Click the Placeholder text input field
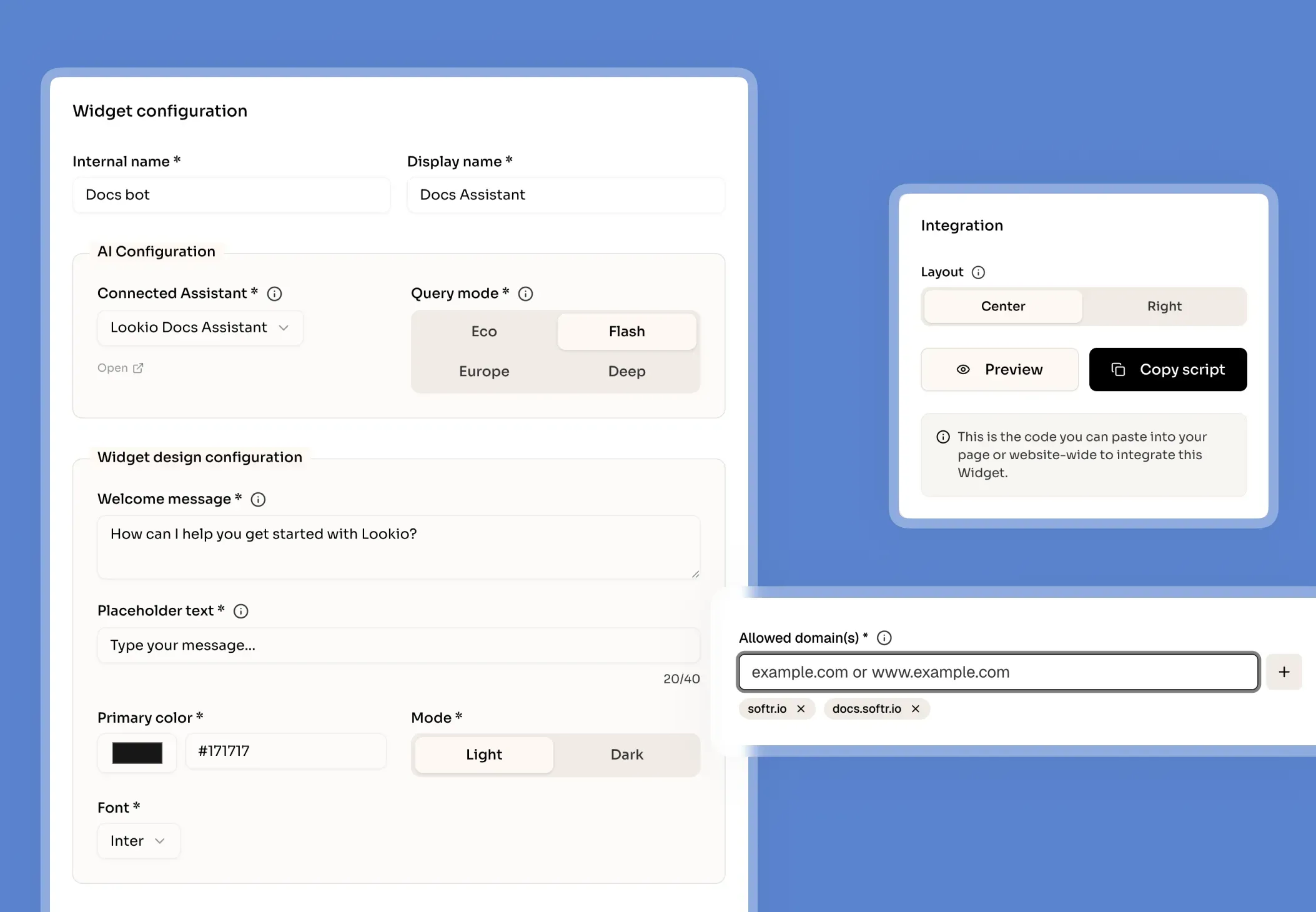Image resolution: width=1316 pixels, height=912 pixels. [398, 645]
